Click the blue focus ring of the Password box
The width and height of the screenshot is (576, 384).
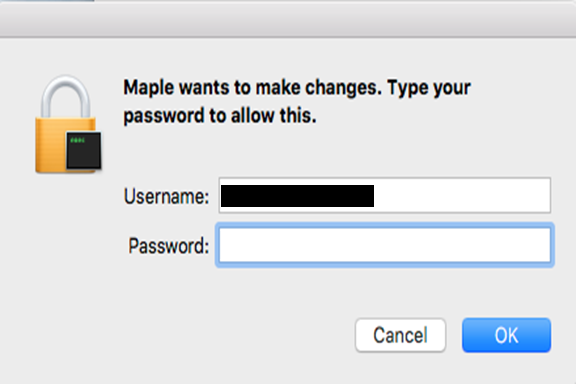pyautogui.click(x=385, y=225)
